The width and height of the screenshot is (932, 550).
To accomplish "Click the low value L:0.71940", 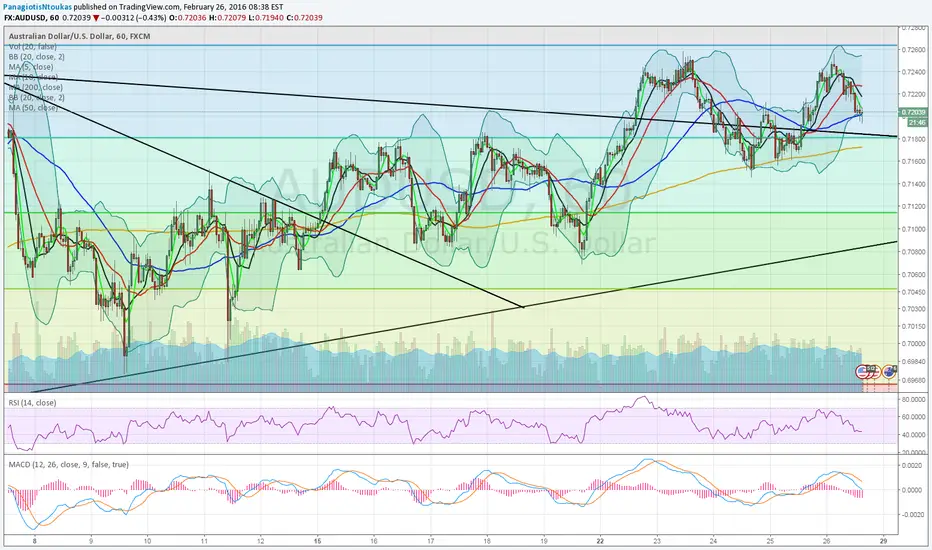I will (266, 18).
